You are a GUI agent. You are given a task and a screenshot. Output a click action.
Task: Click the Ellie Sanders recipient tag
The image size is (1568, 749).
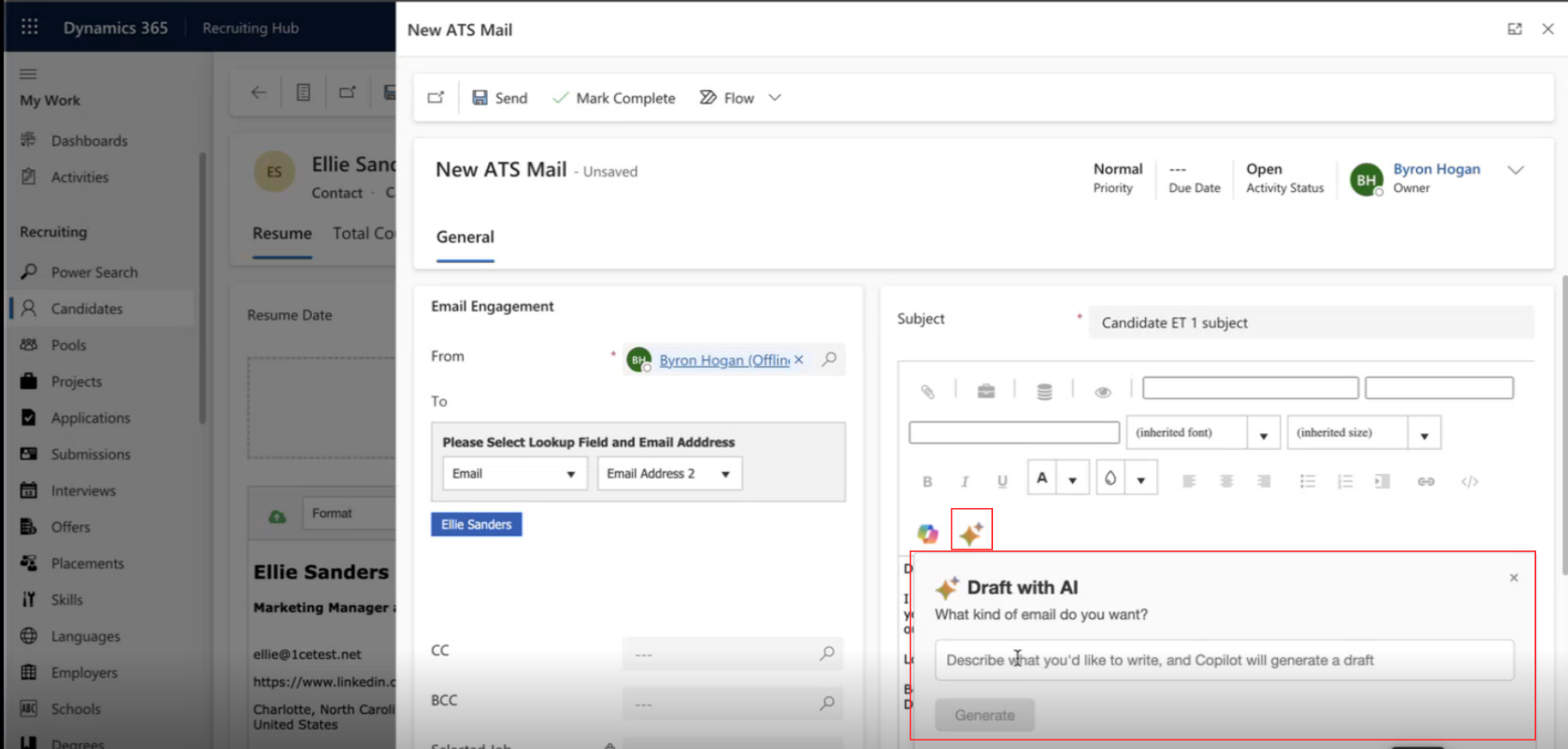pyautogui.click(x=476, y=524)
